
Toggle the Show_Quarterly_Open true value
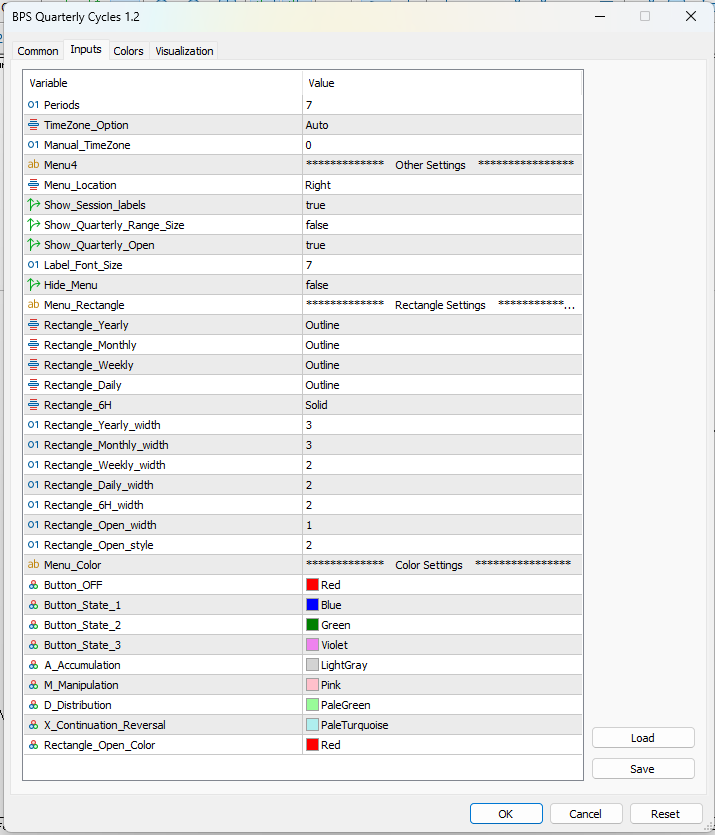click(440, 245)
